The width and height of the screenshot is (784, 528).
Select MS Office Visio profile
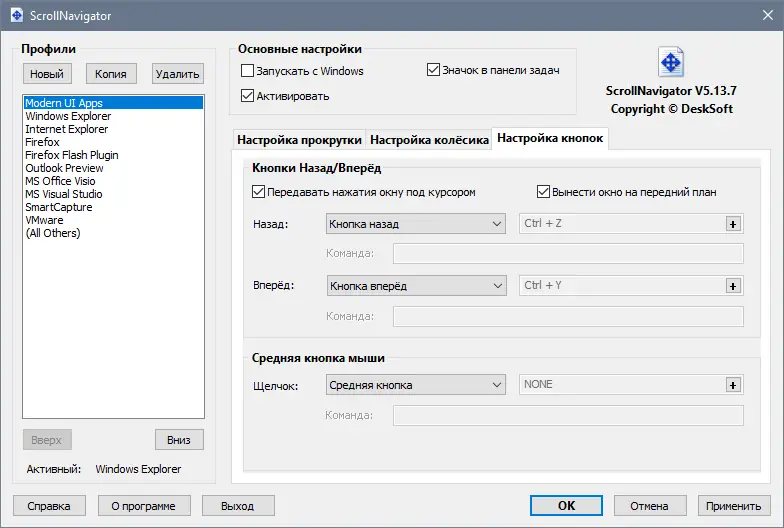pos(114,181)
